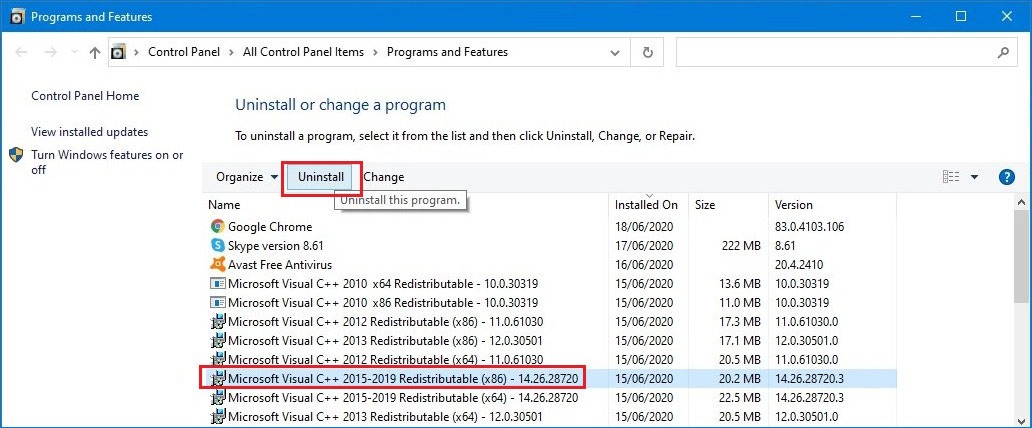1032x428 pixels.
Task: Click the 22.5 MB size cell
Action: pos(738,398)
